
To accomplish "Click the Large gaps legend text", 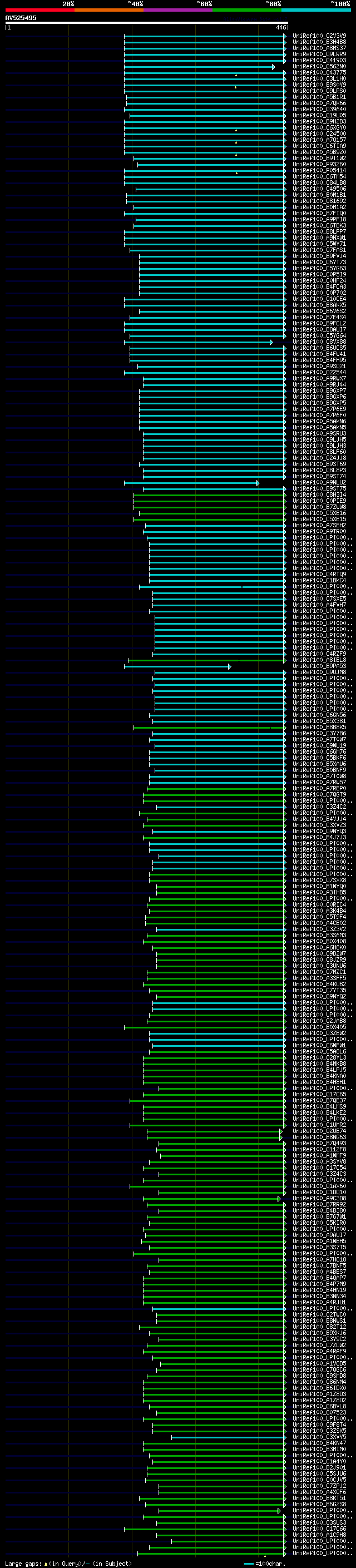I will tap(68, 1564).
